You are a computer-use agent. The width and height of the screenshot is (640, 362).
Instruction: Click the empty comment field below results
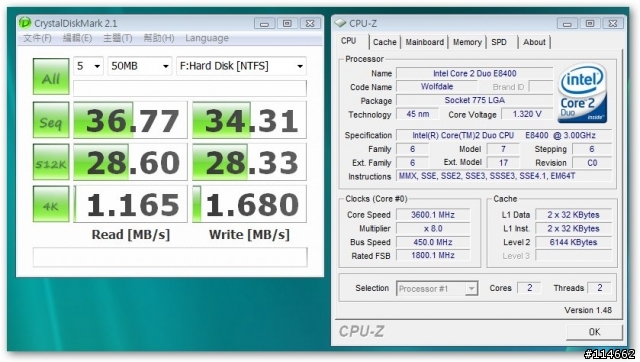coord(170,257)
